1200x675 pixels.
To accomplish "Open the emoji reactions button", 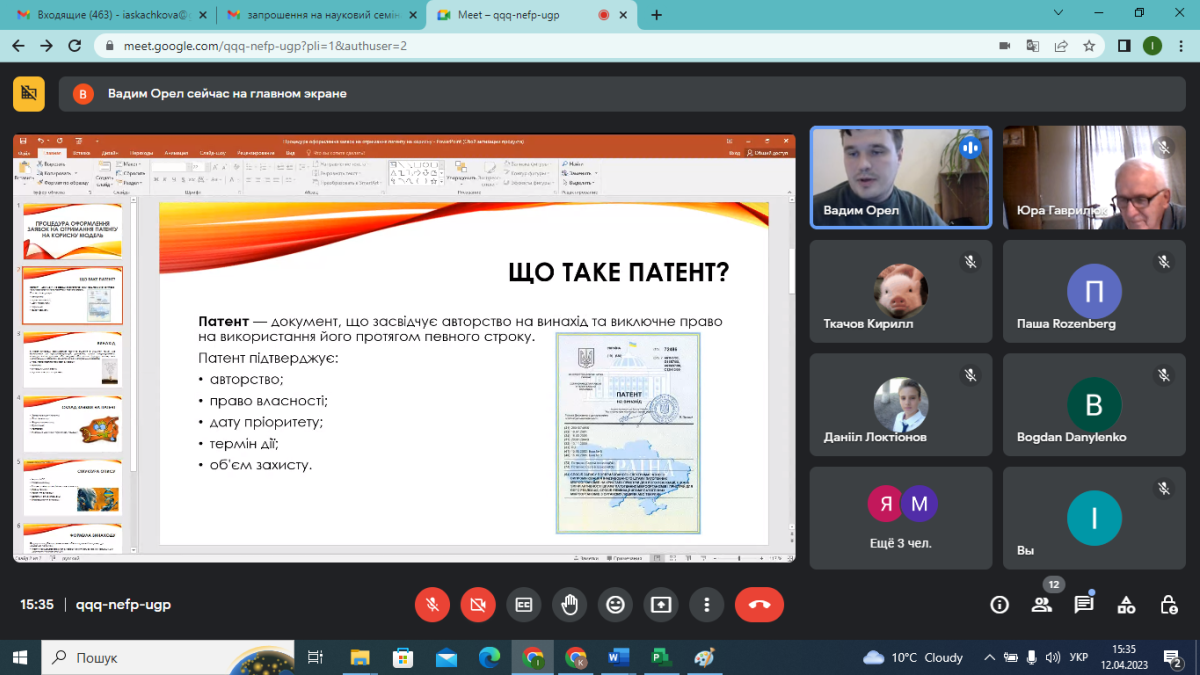I will click(615, 604).
